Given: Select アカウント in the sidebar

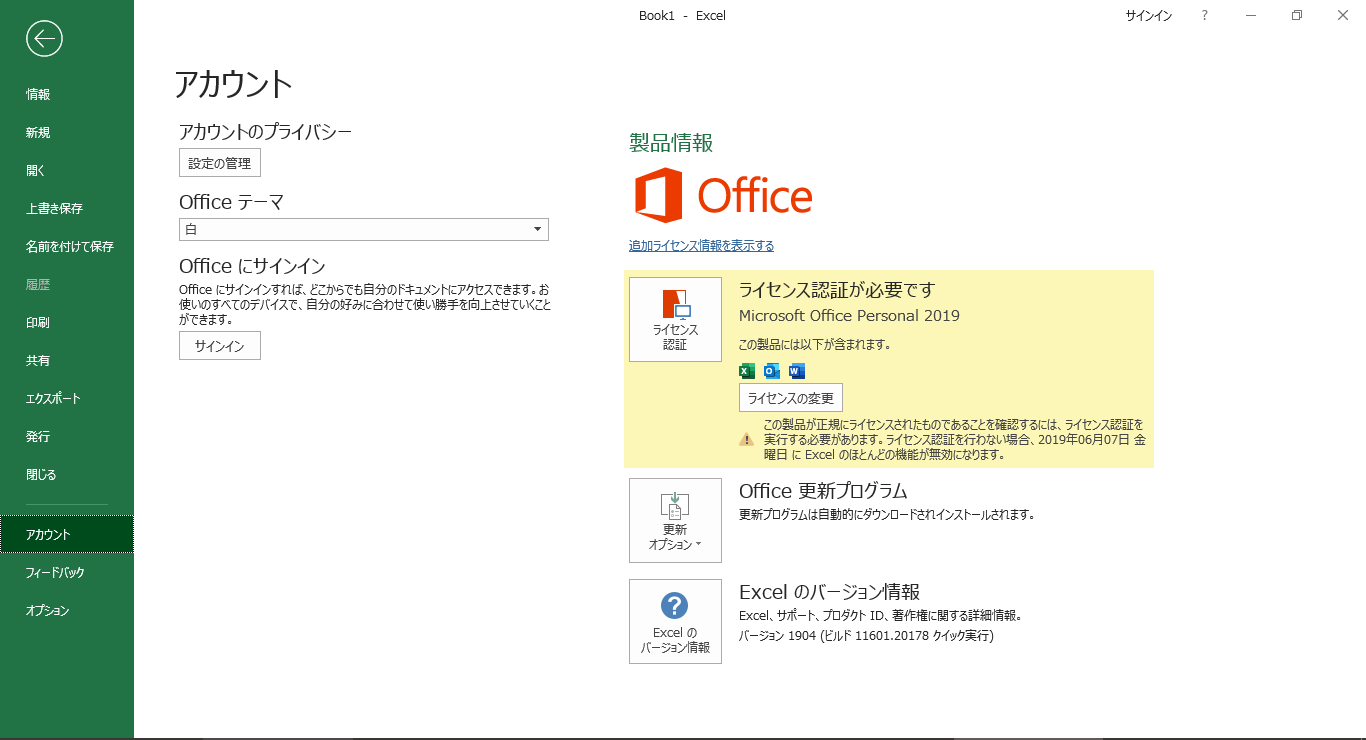Looking at the screenshot, I should [67, 534].
